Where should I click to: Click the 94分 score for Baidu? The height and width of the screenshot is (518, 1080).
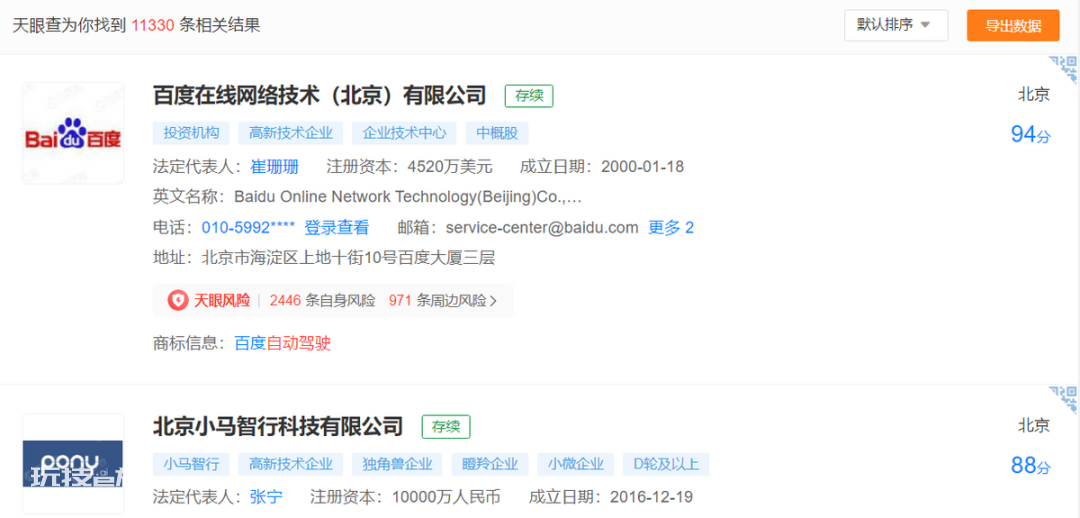tap(1031, 134)
